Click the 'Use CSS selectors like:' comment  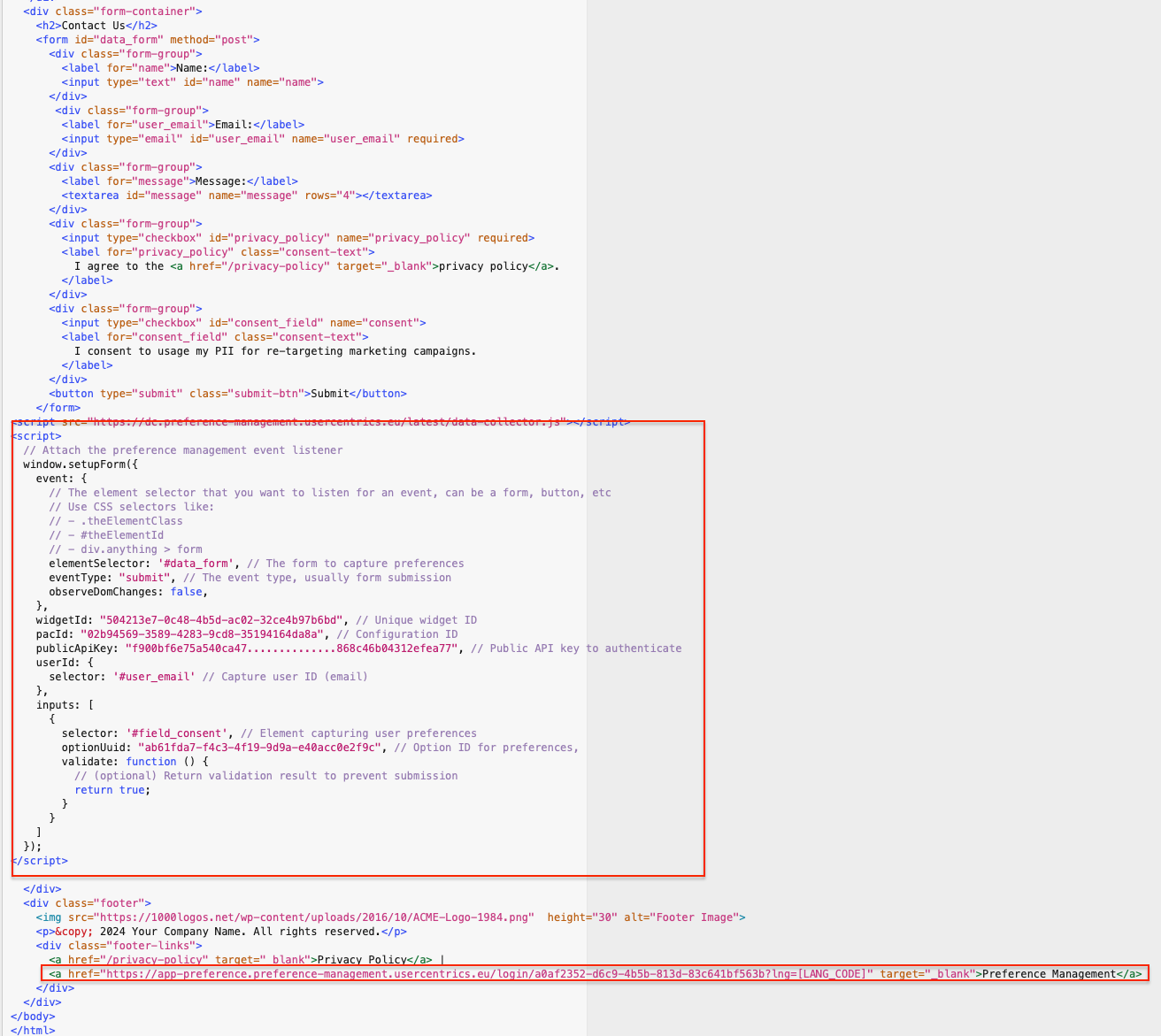[131, 507]
